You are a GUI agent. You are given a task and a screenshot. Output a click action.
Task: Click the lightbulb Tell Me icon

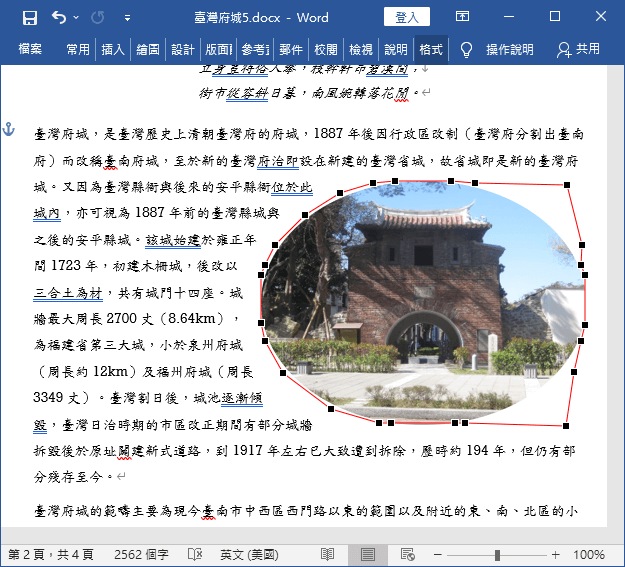tap(466, 50)
